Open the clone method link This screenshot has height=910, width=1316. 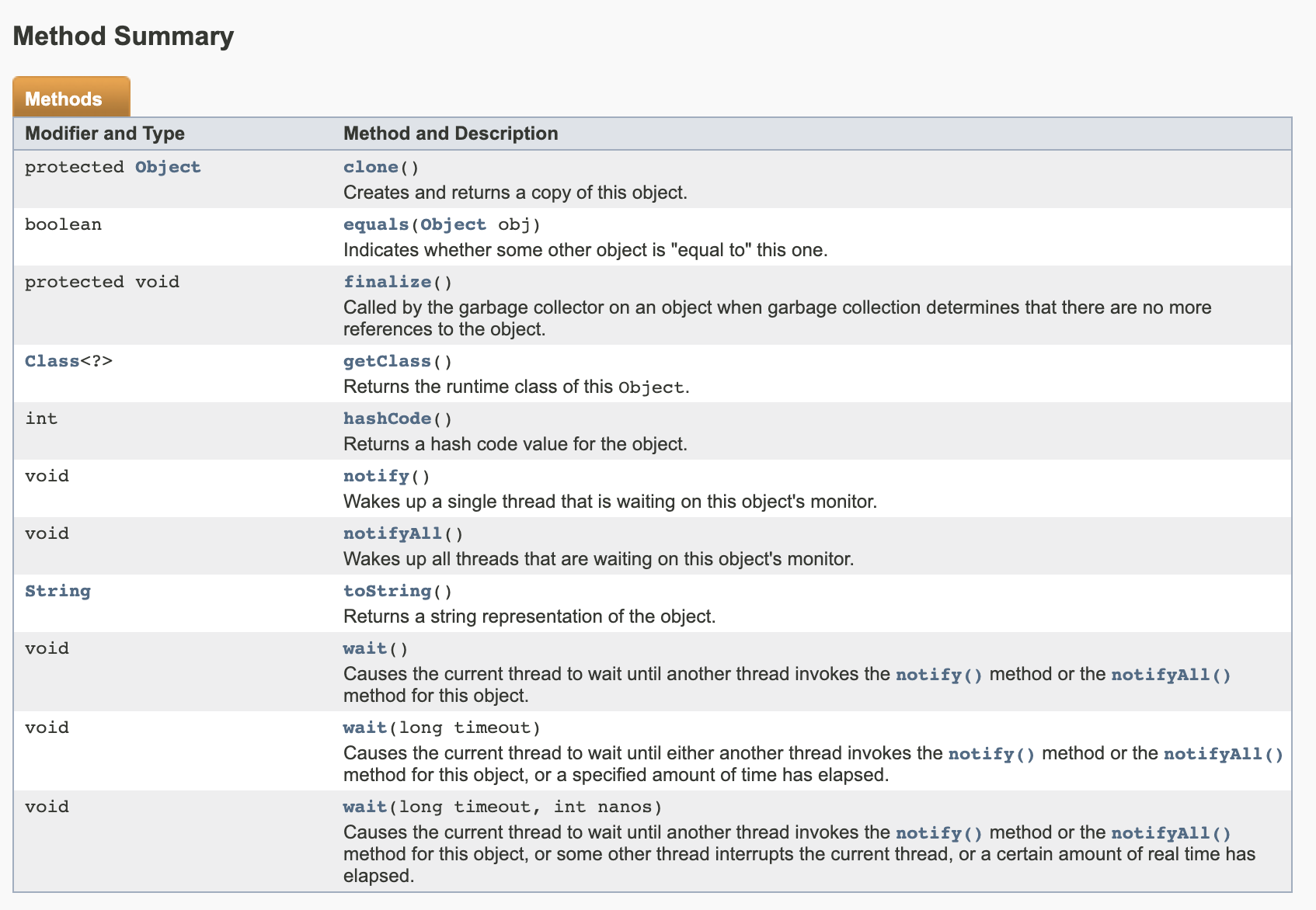[371, 167]
